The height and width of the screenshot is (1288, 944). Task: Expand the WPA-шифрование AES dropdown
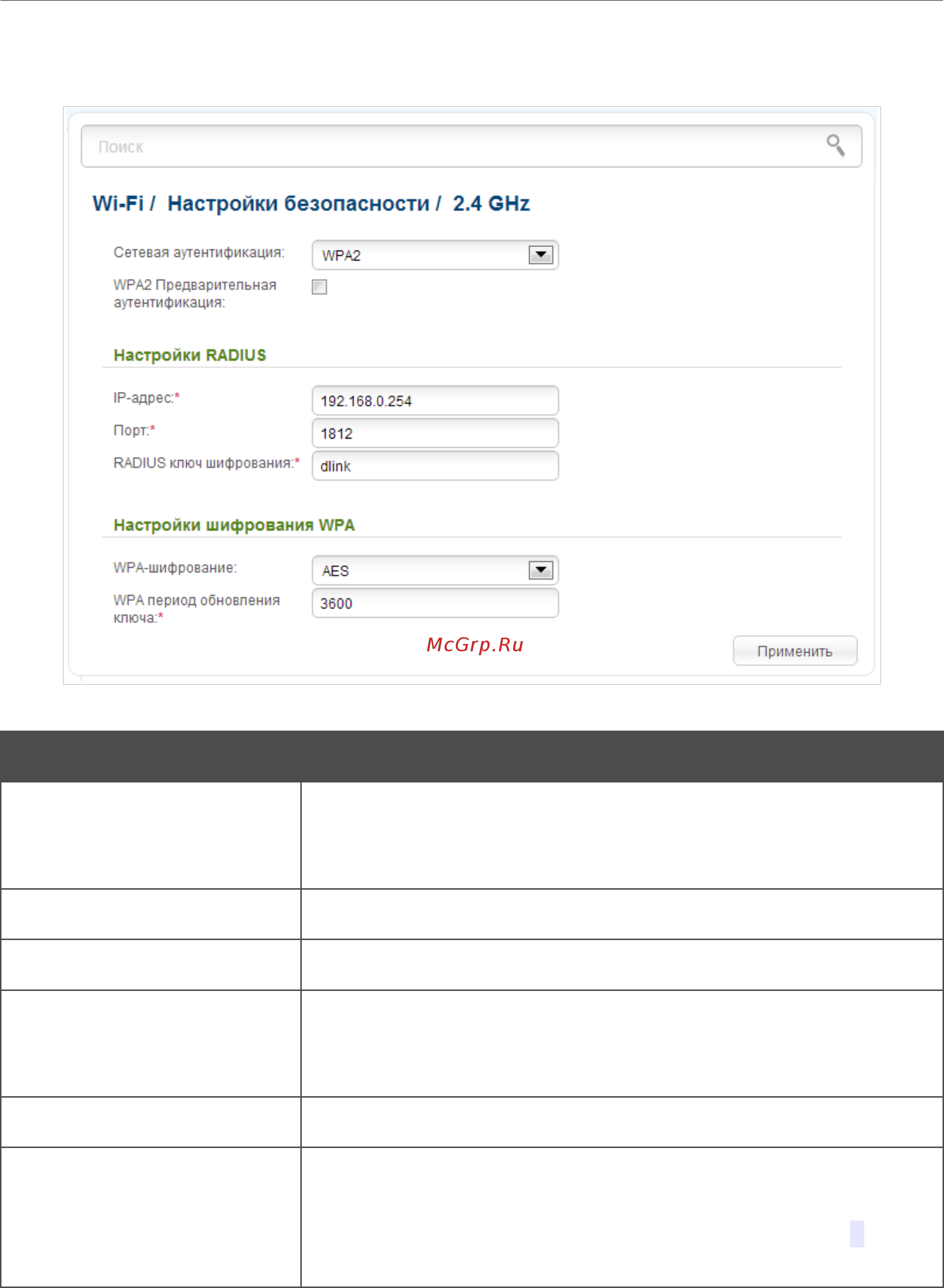point(435,571)
